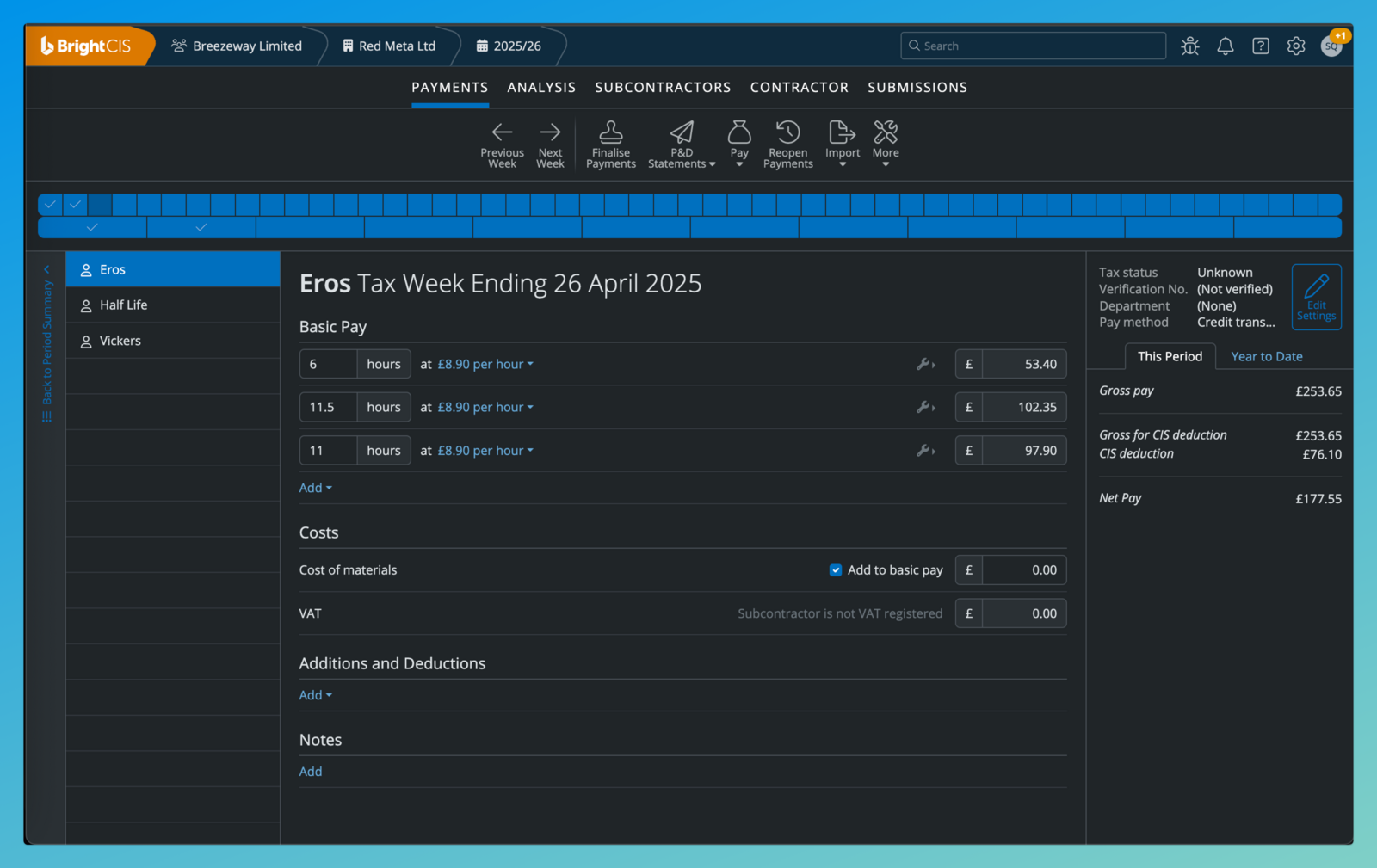This screenshot has width=1377, height=868.
Task: Open the Subcontractors tab
Action: [663, 88]
